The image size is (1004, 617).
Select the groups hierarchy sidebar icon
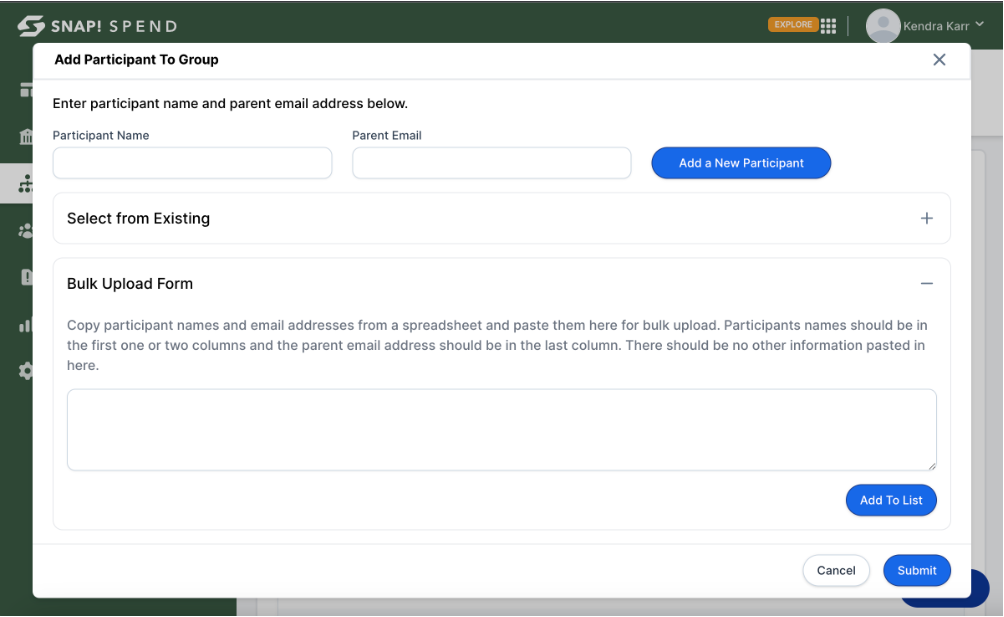point(26,184)
